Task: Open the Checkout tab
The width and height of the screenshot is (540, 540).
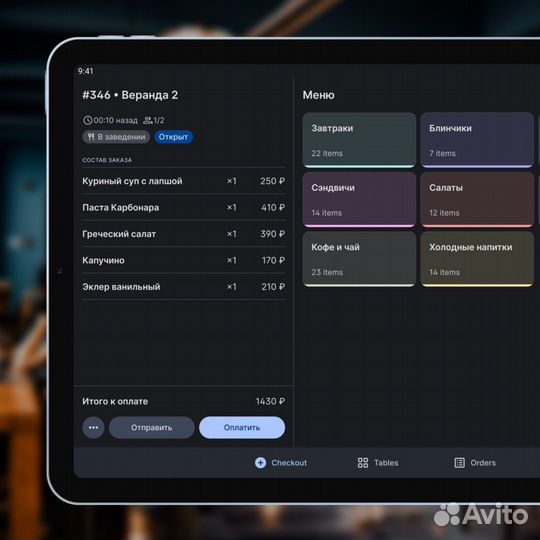Action: point(281,463)
